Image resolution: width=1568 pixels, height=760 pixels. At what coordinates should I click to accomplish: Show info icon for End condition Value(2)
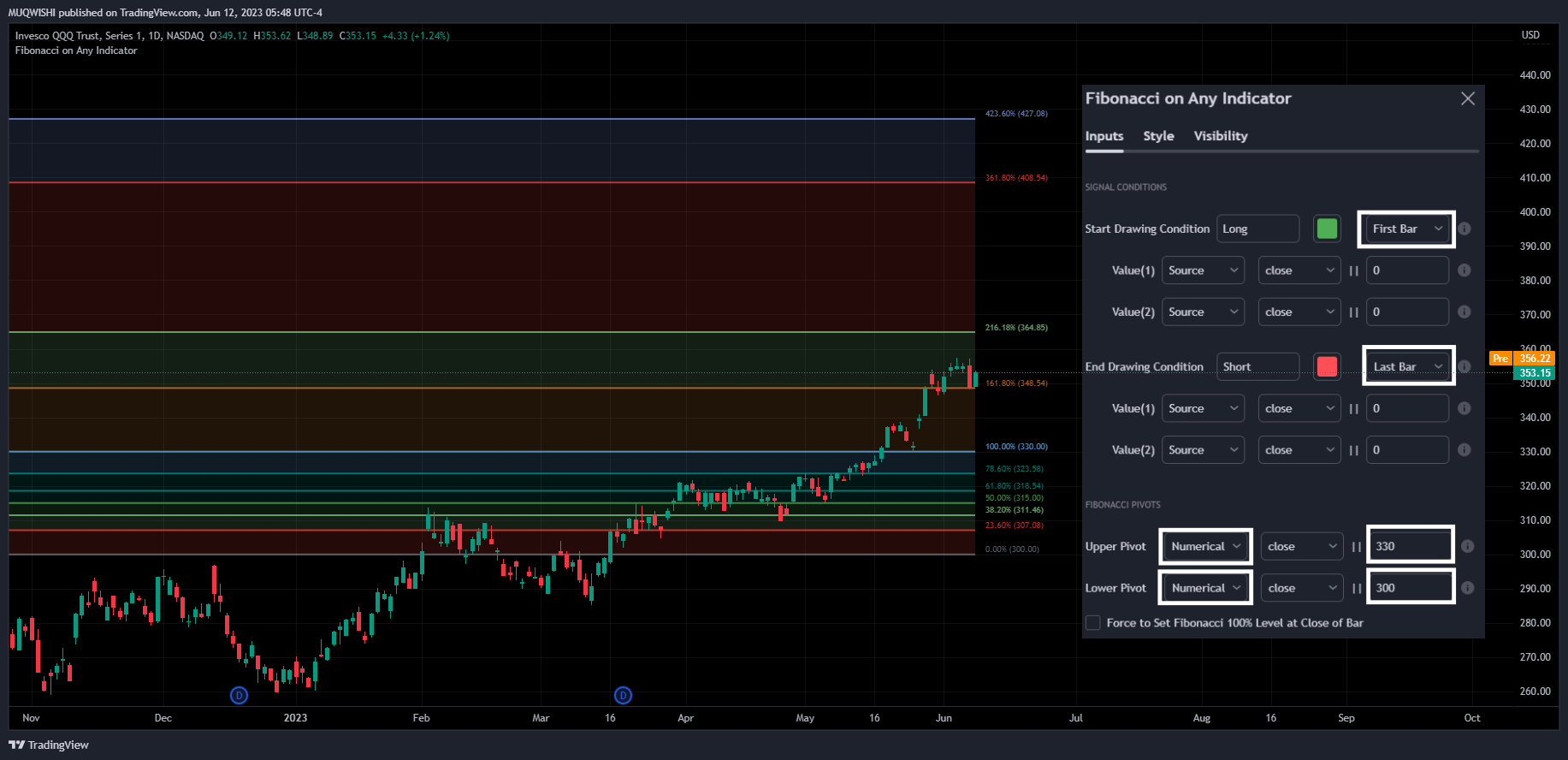(1464, 449)
